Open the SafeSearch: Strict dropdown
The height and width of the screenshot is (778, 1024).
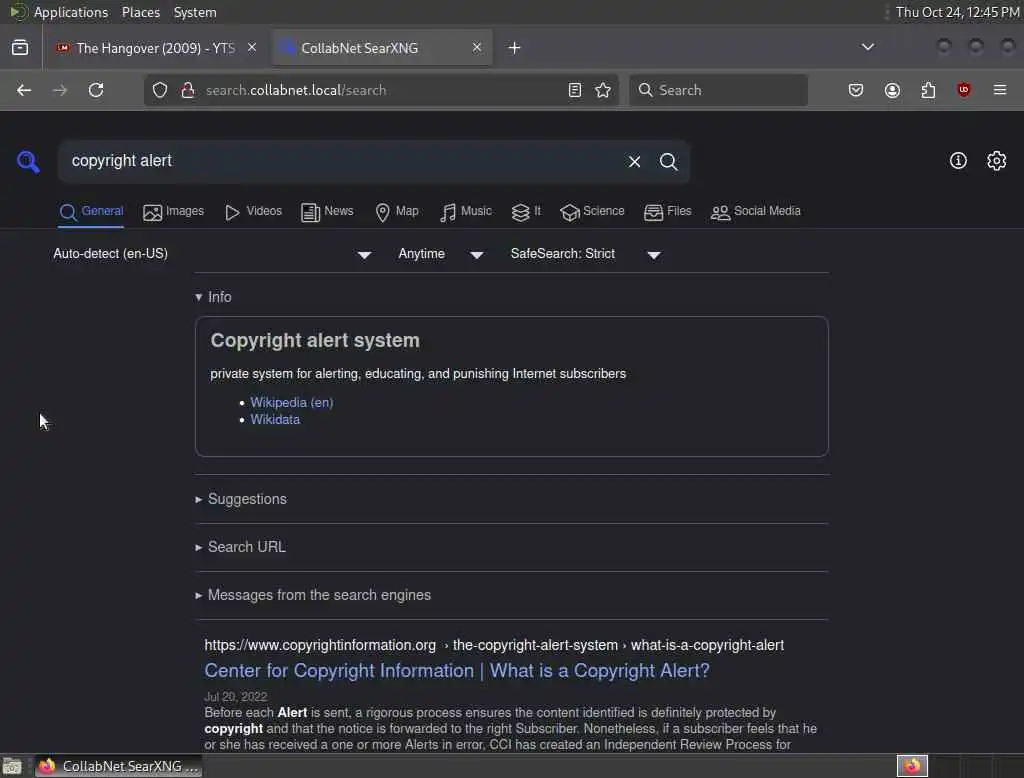pyautogui.click(x=586, y=254)
